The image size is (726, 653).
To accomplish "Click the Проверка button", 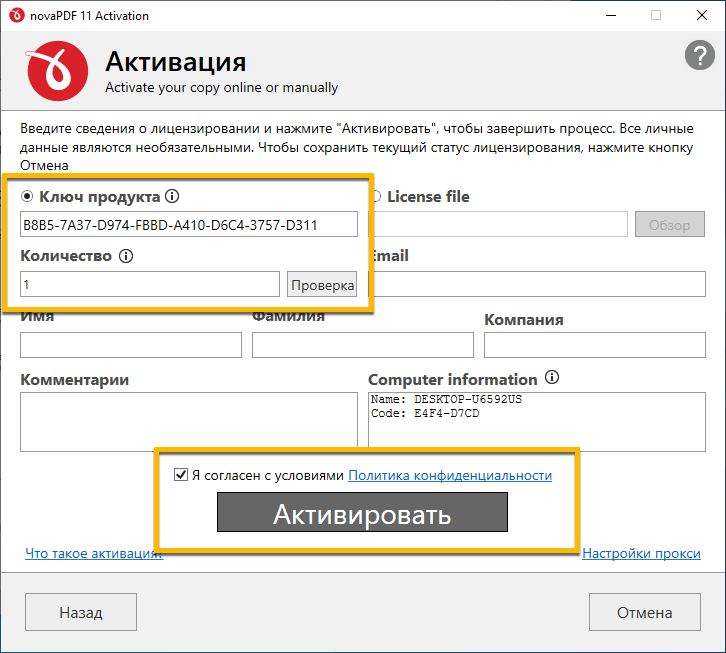I will point(322,284).
